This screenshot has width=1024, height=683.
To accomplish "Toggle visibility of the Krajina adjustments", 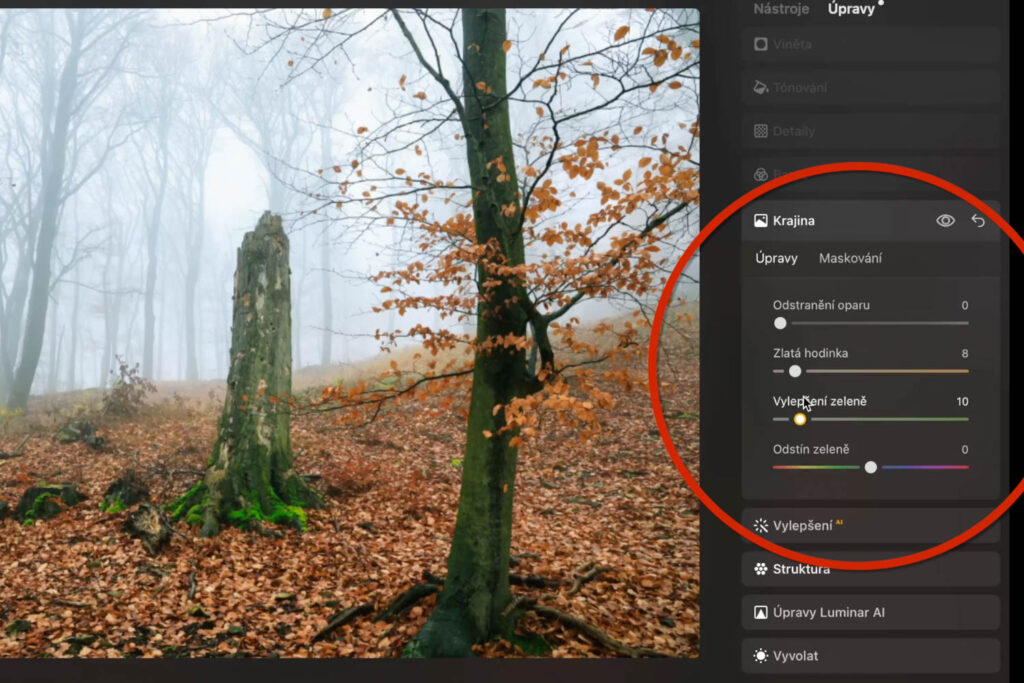I will 945,220.
